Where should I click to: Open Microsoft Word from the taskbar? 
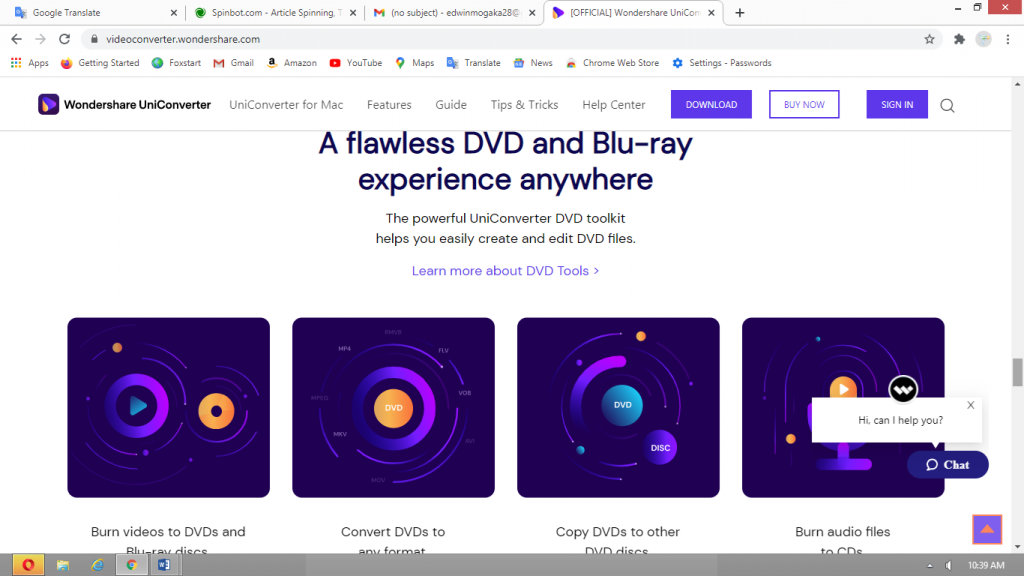pyautogui.click(x=164, y=565)
